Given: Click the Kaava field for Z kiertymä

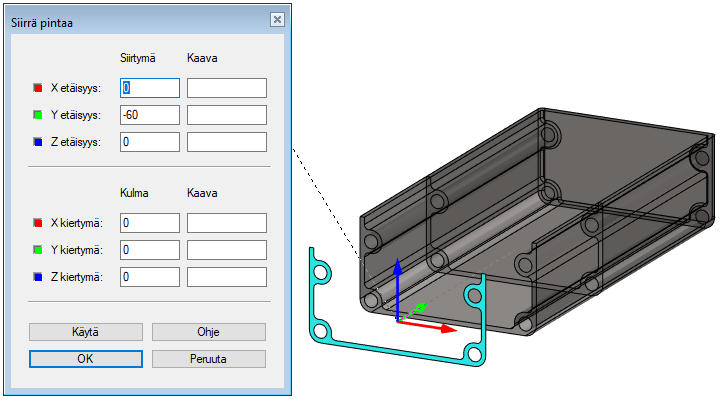Looking at the screenshot, I should click(x=226, y=277).
